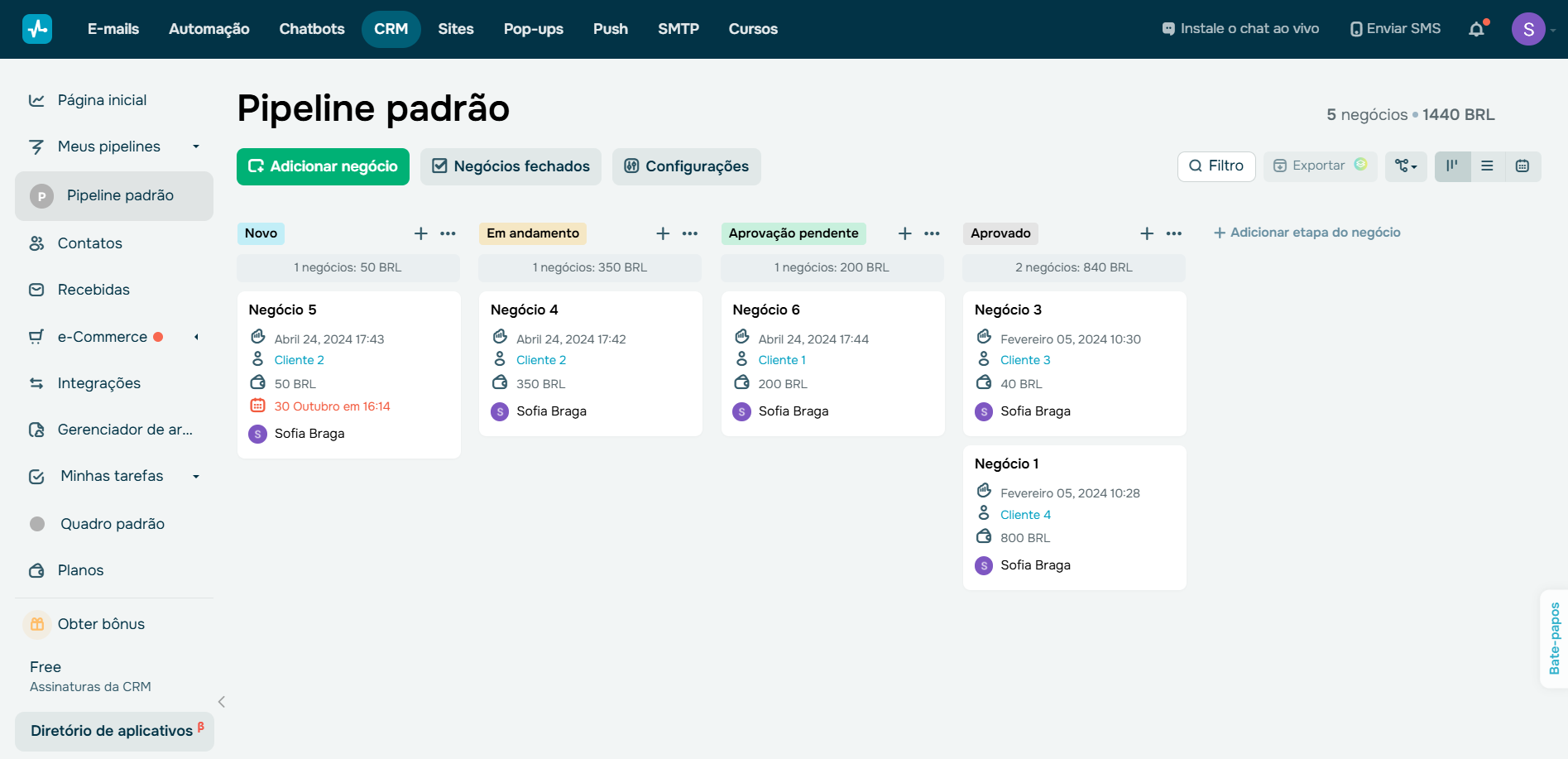Open Recebidas in sidebar
The width and height of the screenshot is (1568, 759).
coord(94,290)
